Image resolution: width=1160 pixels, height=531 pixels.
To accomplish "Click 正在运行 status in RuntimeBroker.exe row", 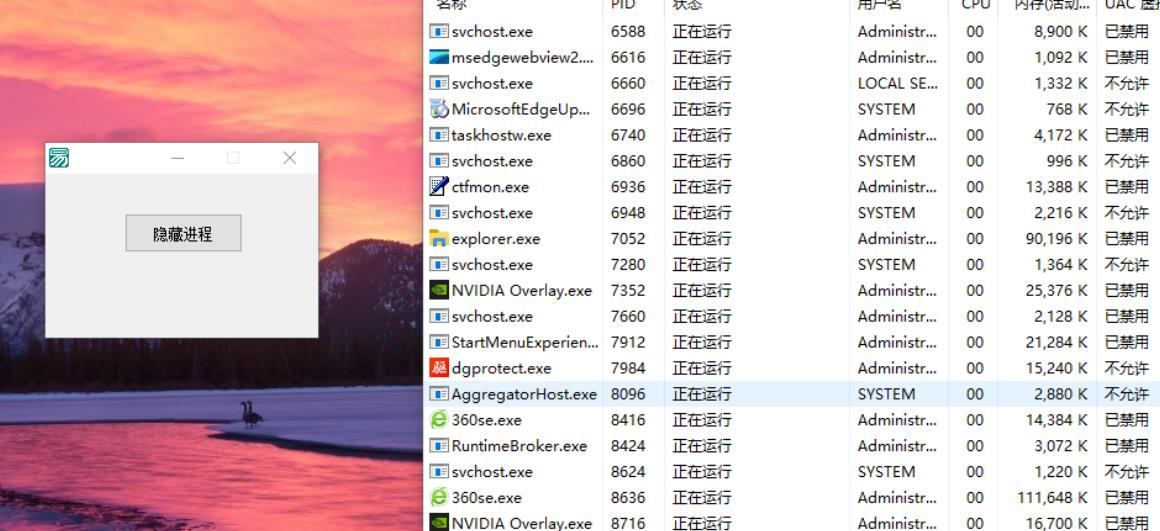I will 702,446.
